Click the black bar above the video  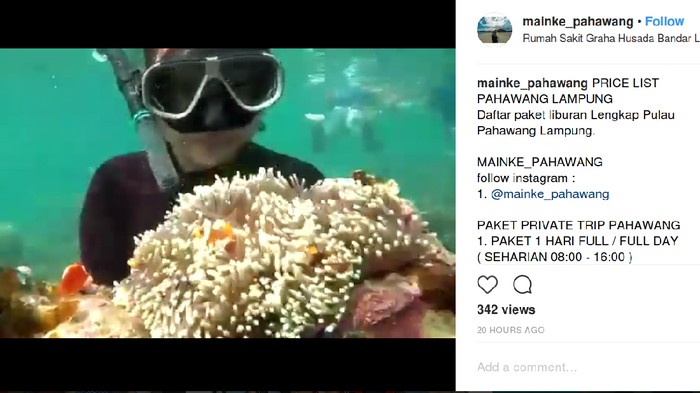click(x=228, y=24)
